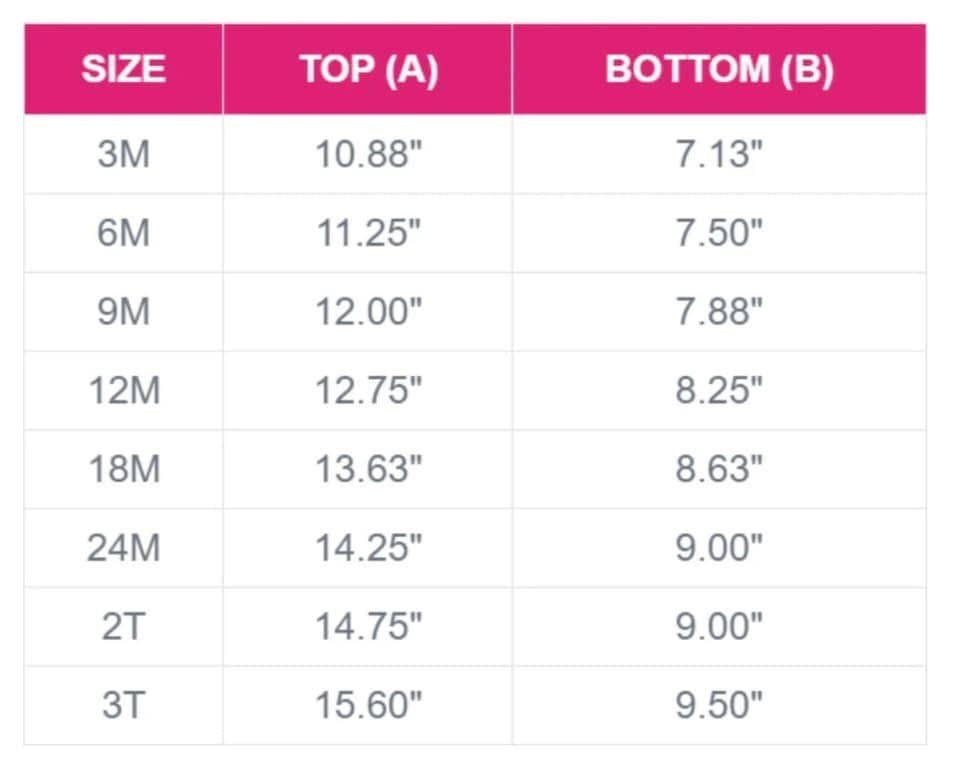The image size is (960, 758).
Task: Select the 2T size cell
Action: coord(123,627)
